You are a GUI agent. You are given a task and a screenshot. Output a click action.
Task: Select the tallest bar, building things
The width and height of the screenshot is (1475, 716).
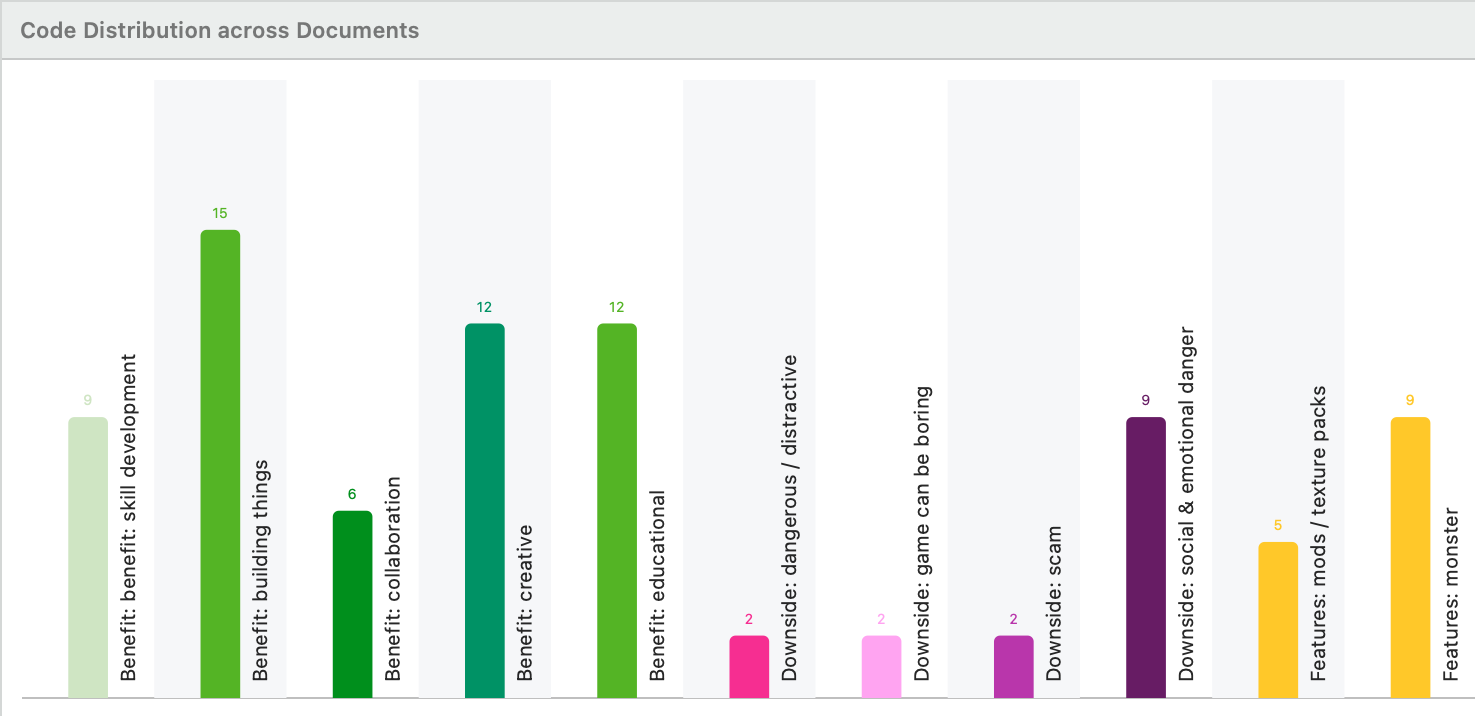point(220,463)
